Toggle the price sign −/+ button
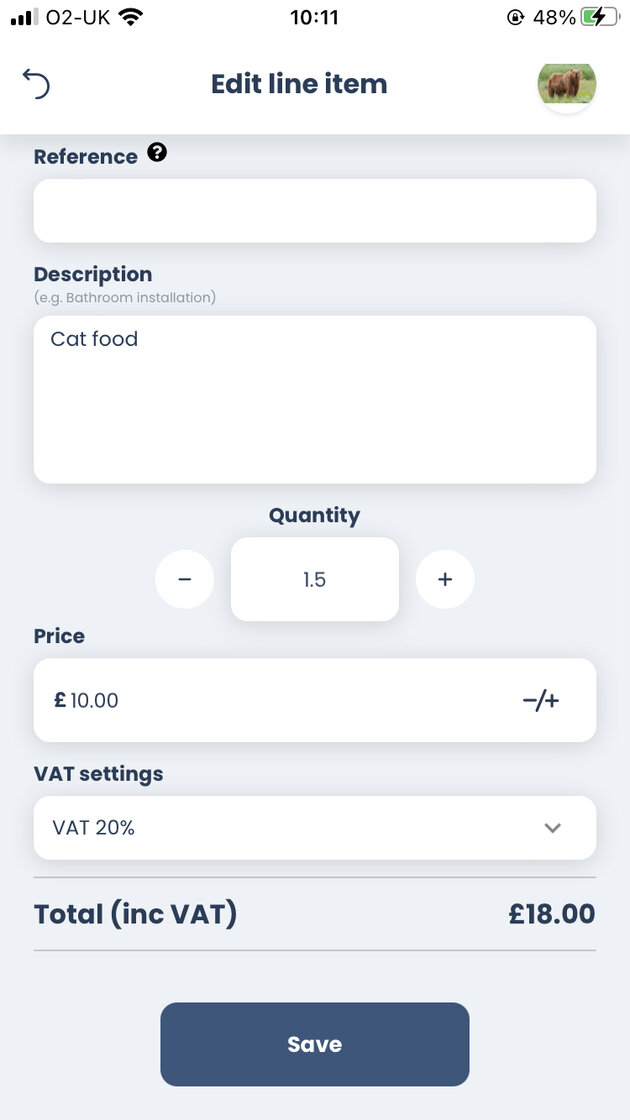630x1120 pixels. coord(541,701)
